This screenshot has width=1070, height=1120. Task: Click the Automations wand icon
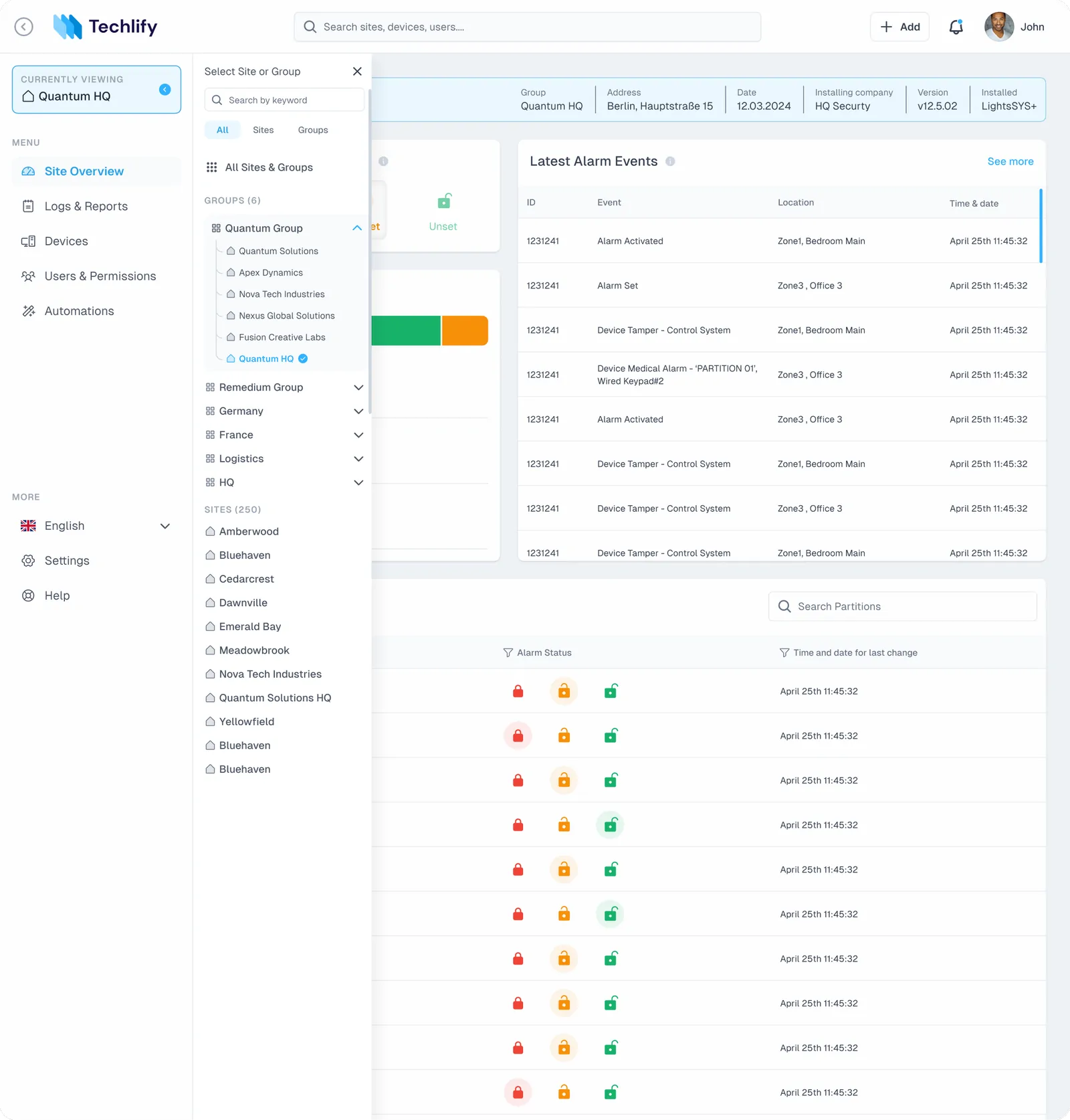[28, 311]
